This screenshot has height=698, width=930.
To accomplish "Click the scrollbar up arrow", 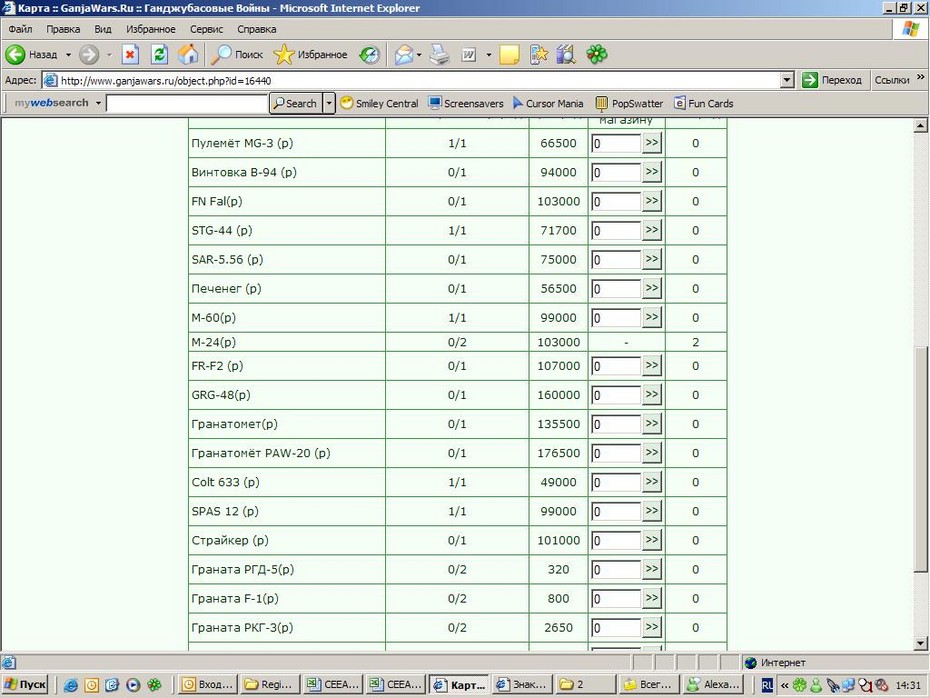I will point(921,125).
